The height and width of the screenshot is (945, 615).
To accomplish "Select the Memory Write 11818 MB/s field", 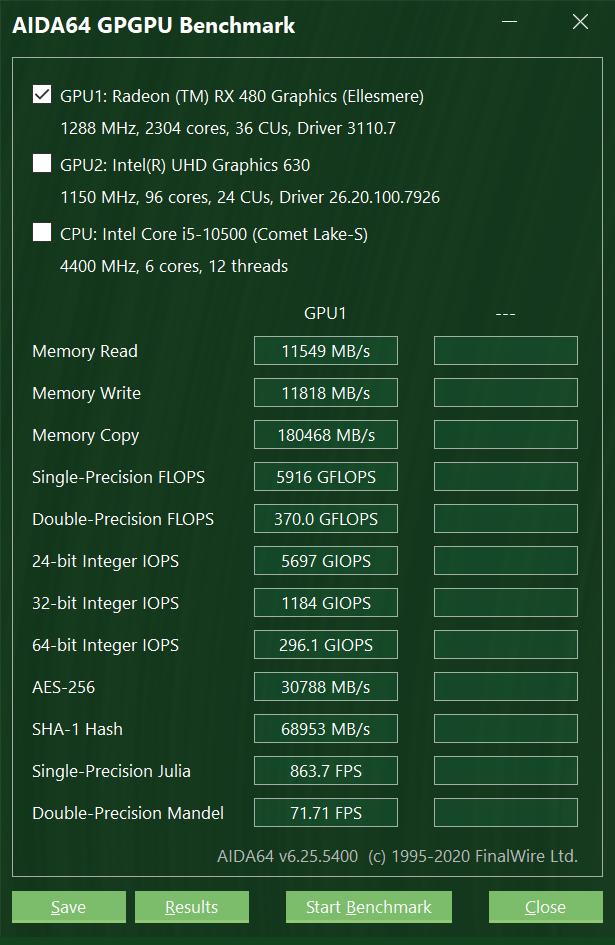I will coord(326,393).
